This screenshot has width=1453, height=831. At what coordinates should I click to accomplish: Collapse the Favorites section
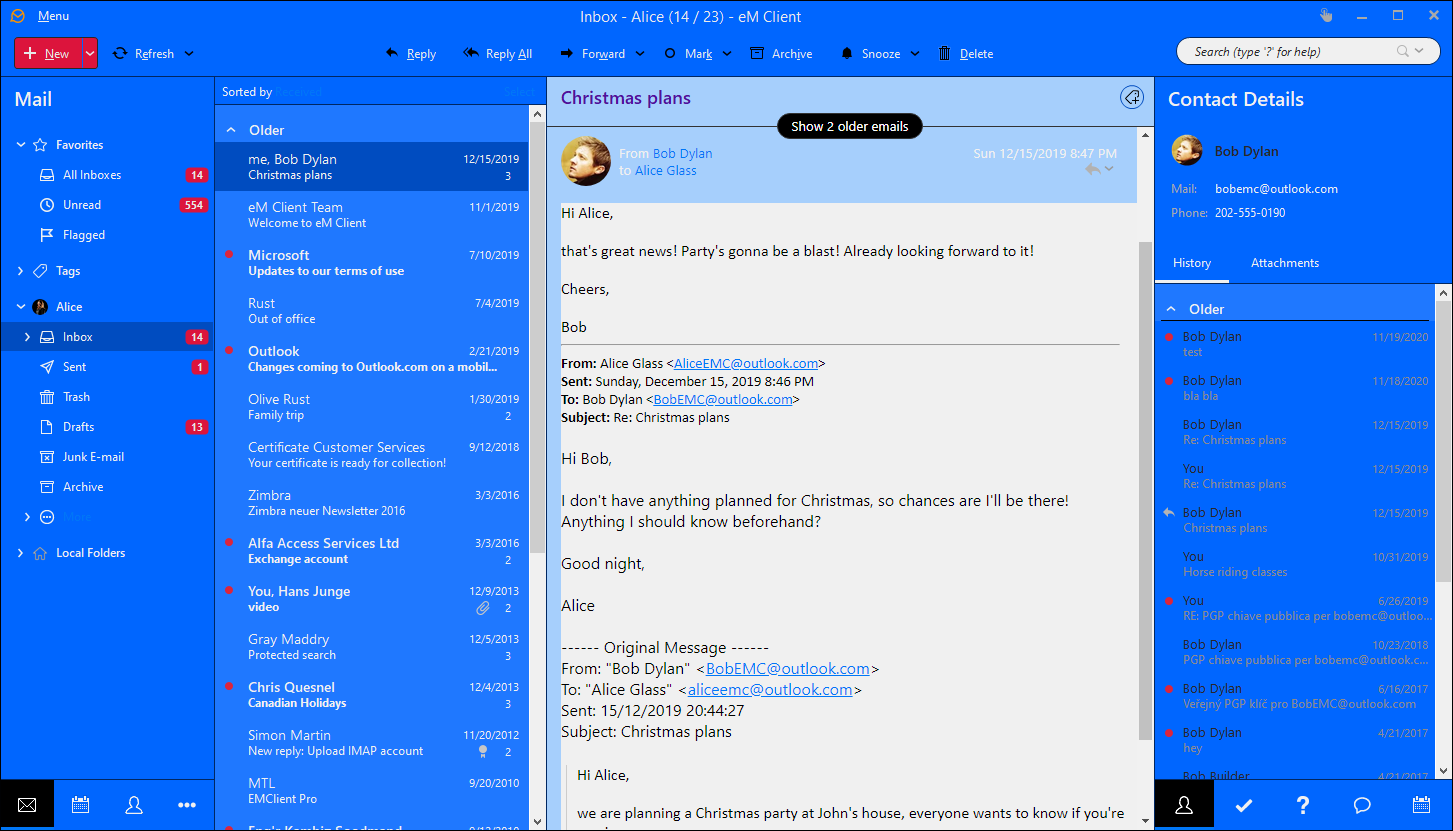point(21,145)
